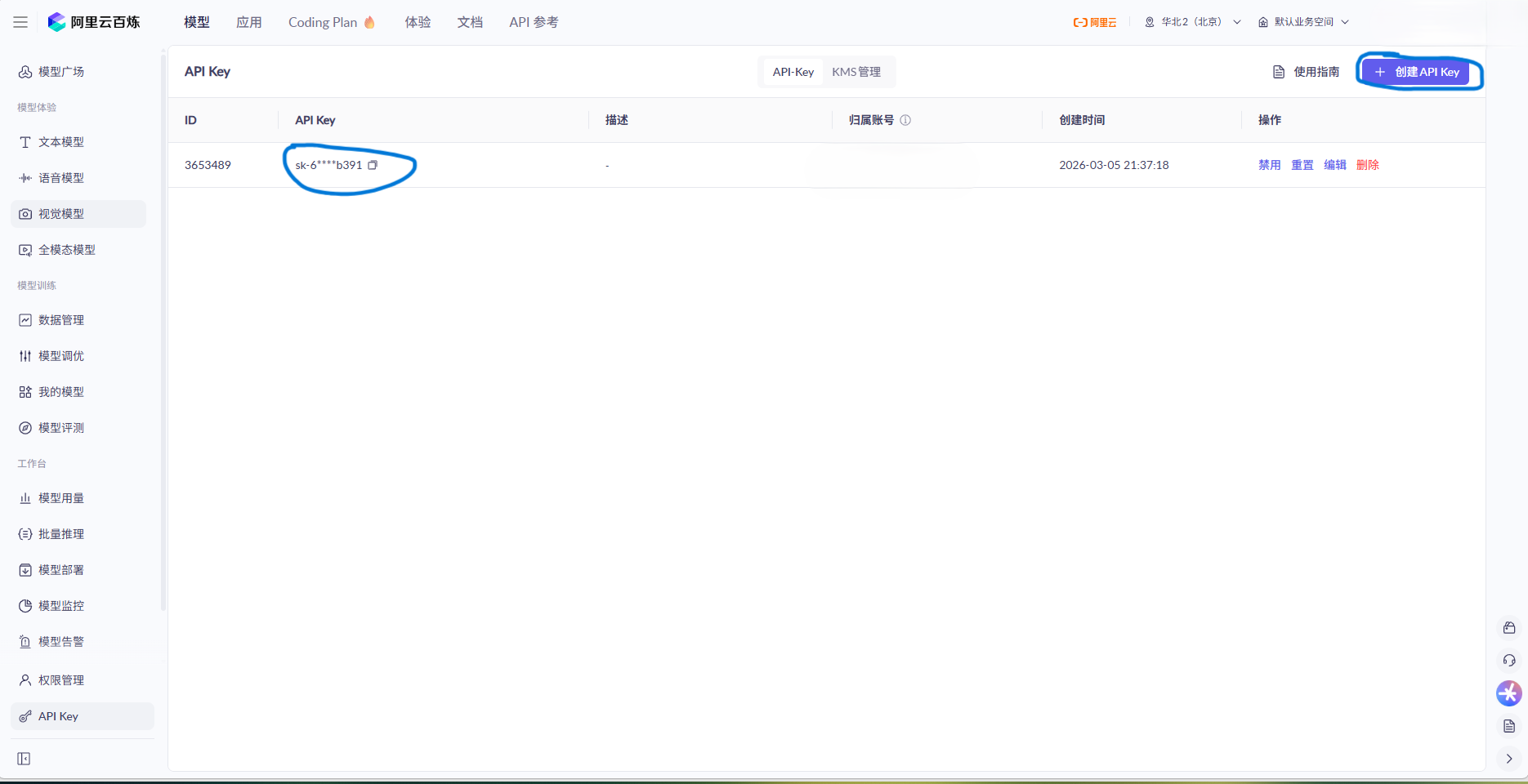Open the 使用指南 guide link
Screen dimensions: 1528x784
1306,72
